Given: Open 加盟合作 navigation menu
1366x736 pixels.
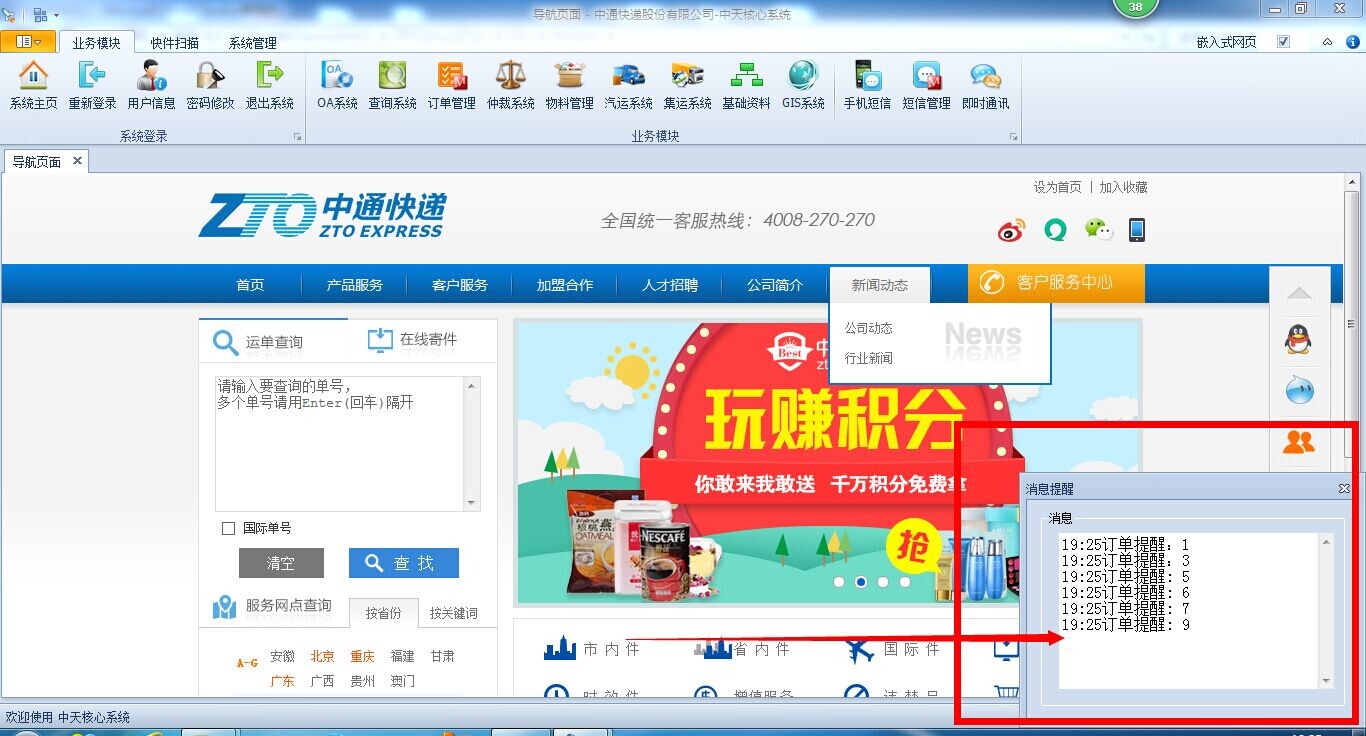Looking at the screenshot, I should pos(564,285).
